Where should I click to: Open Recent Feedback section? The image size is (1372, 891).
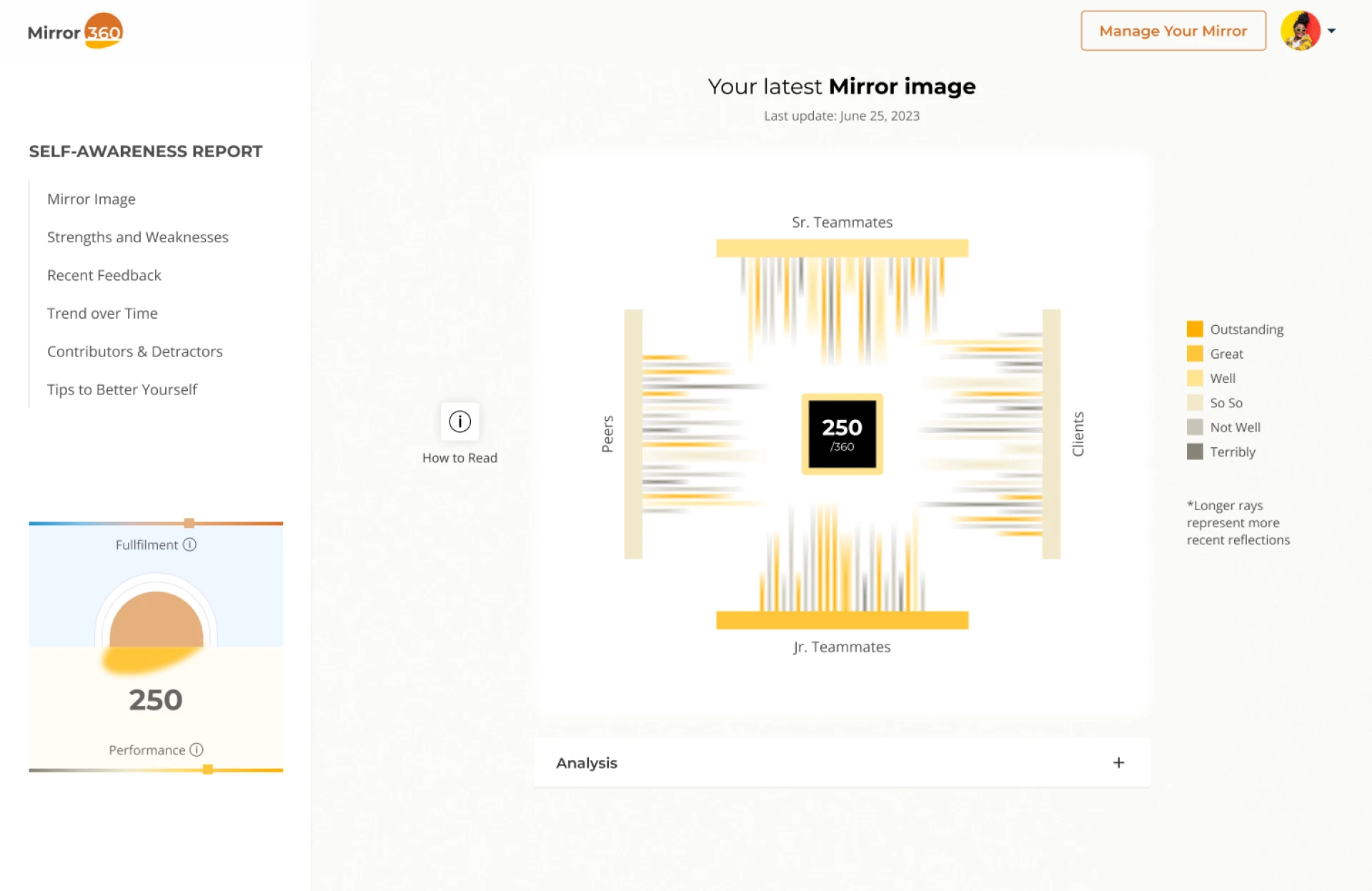pos(104,275)
